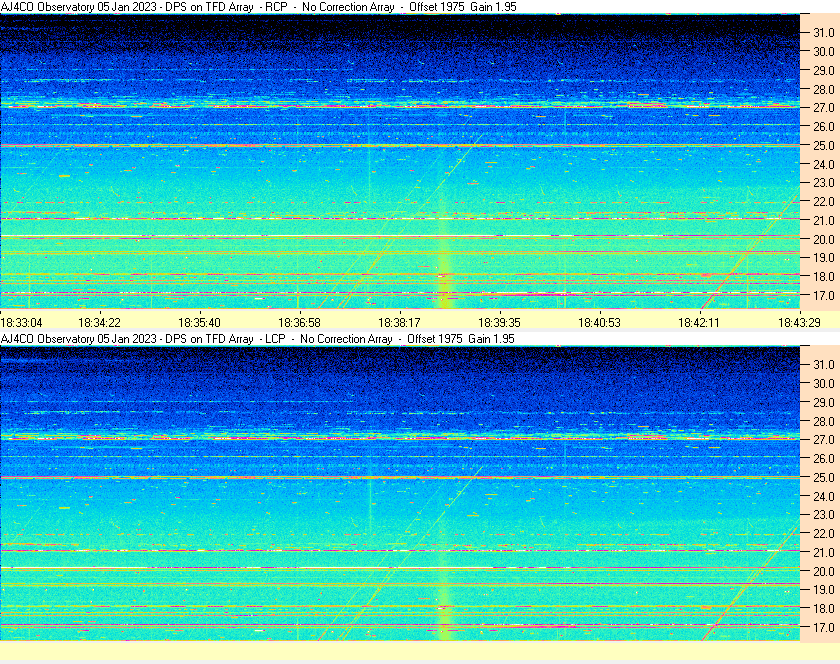Pick the 30.0 frequency label on LCP plot

click(824, 383)
